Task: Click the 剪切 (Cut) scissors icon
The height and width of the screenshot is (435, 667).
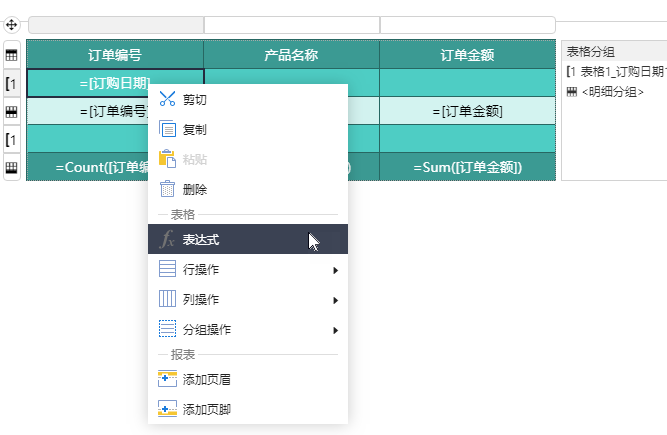Action: (x=167, y=99)
